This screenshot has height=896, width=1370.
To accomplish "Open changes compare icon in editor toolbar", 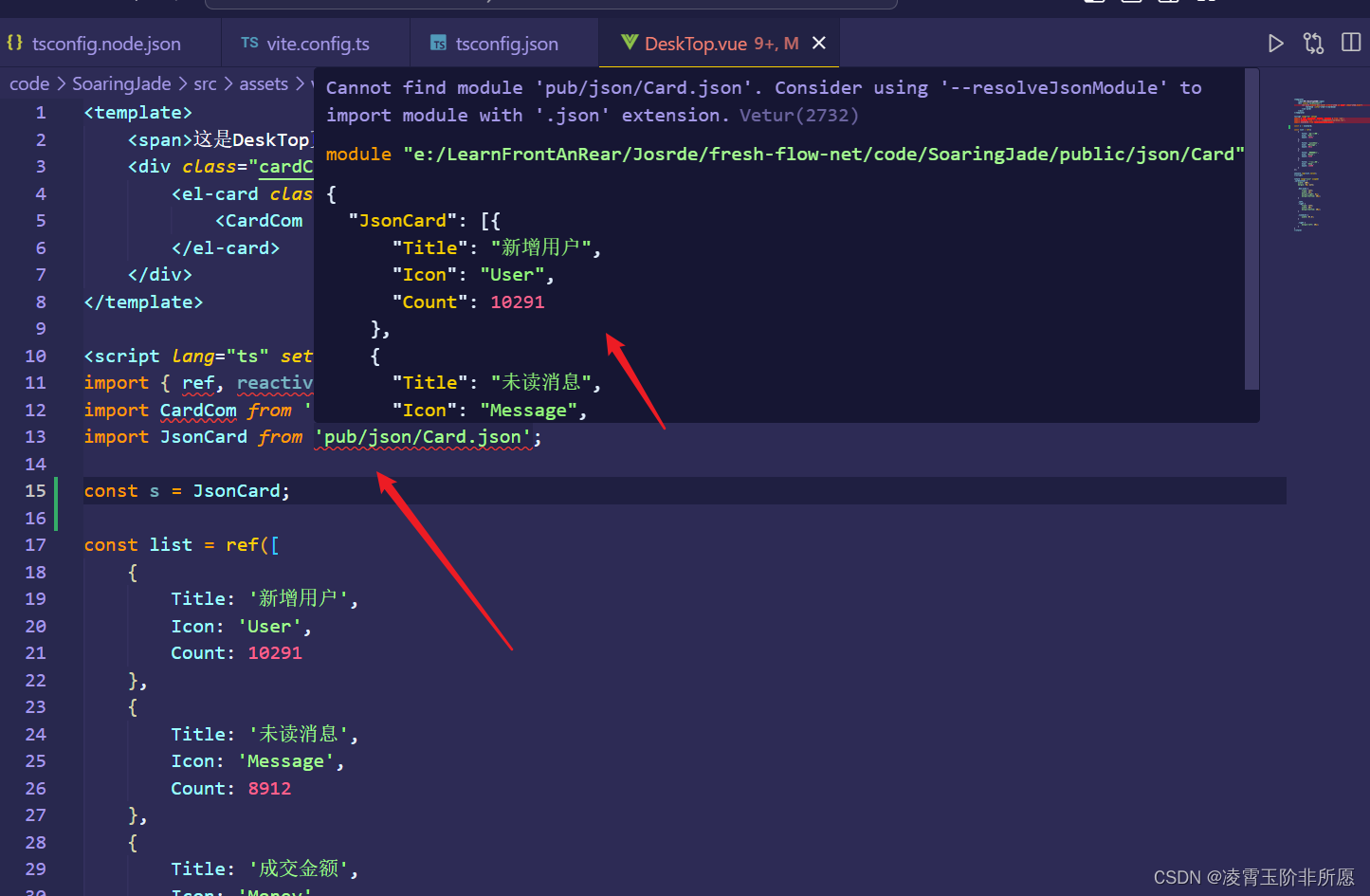I will point(1313,44).
